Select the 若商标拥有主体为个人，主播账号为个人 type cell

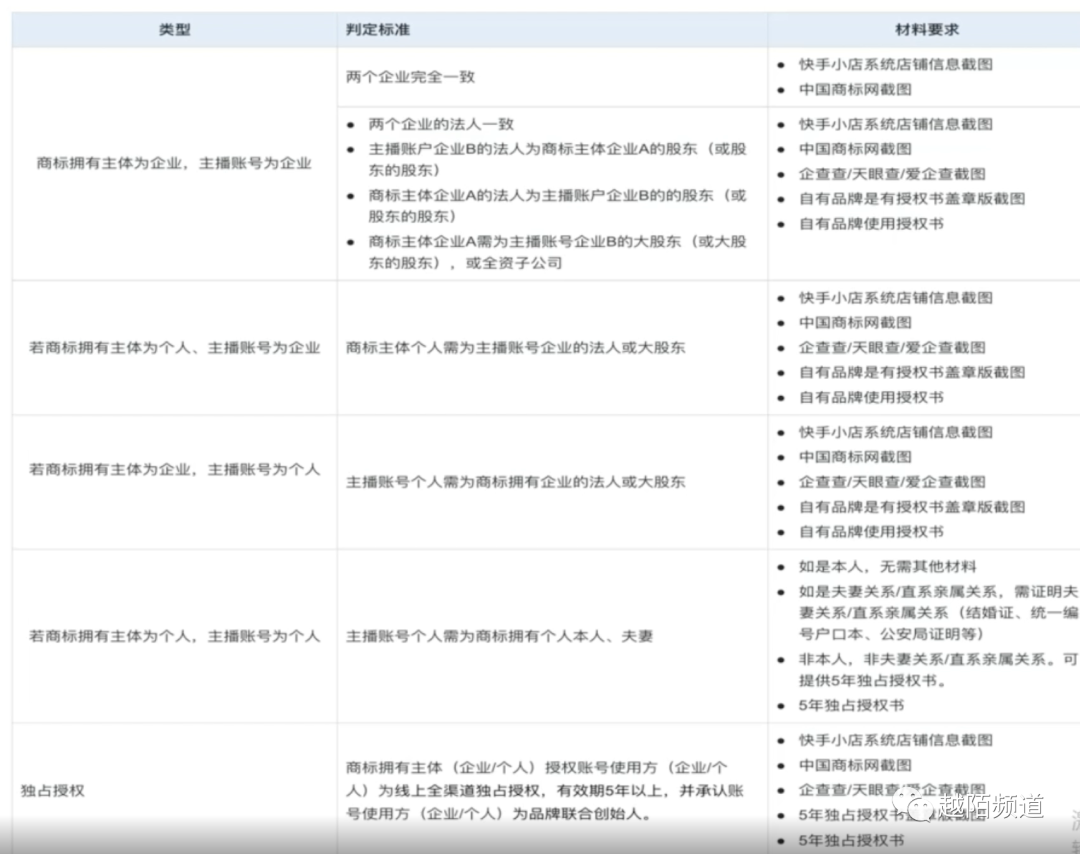[x=174, y=636]
